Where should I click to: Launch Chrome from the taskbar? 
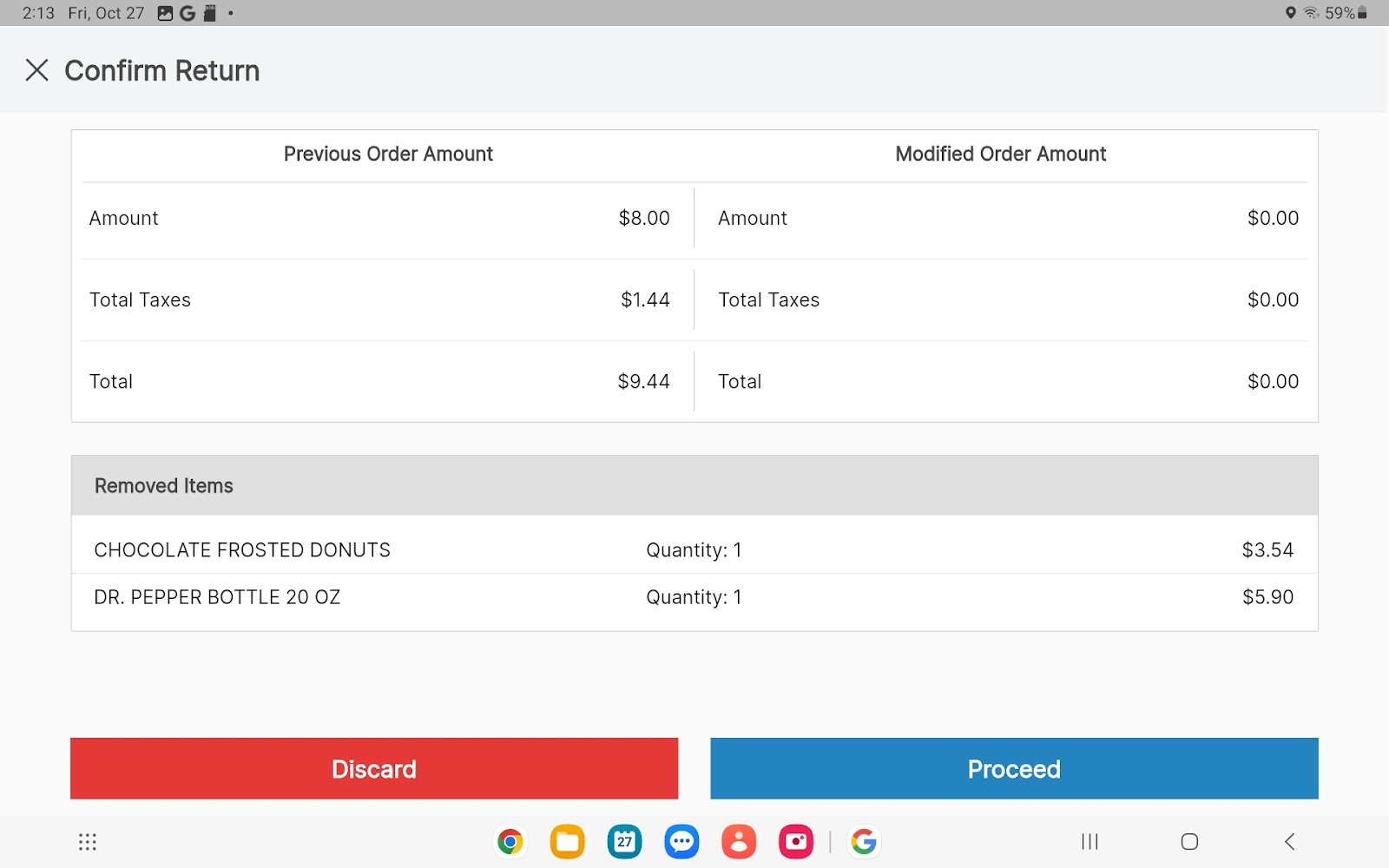coord(510,841)
